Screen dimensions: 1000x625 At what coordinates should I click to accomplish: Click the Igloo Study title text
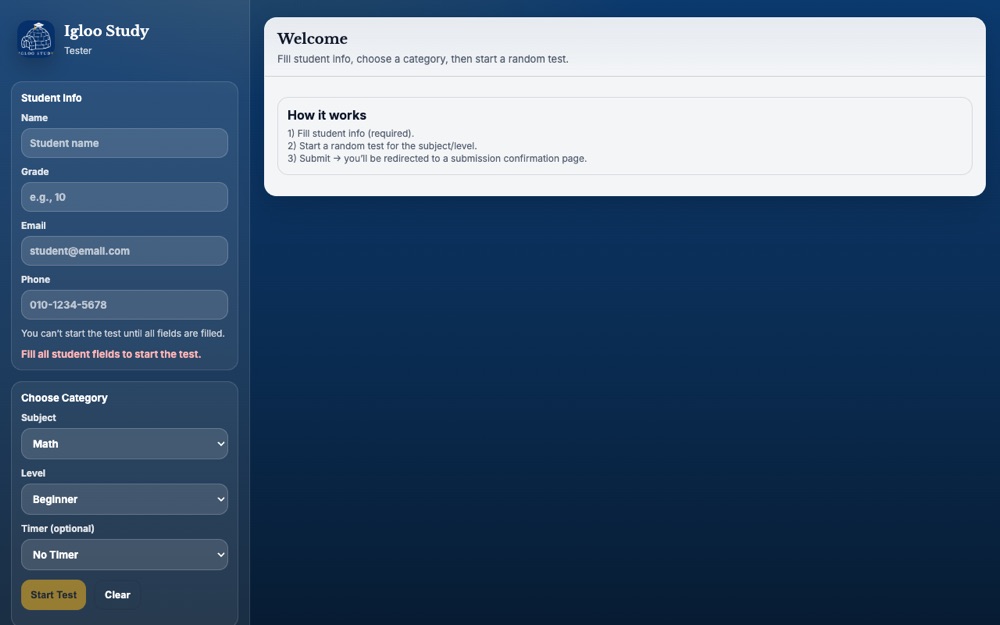point(107,31)
